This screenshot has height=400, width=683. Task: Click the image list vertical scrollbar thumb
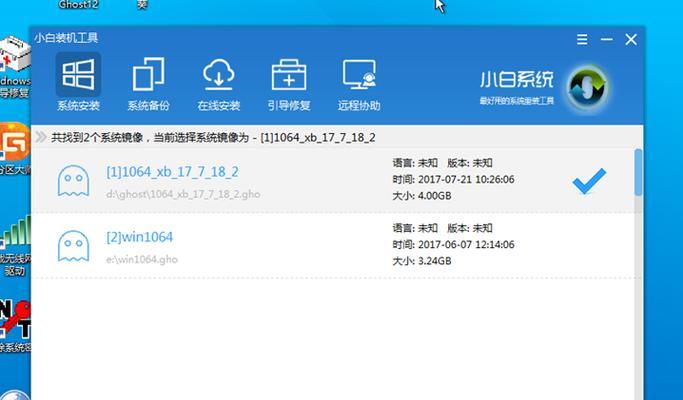pos(639,172)
